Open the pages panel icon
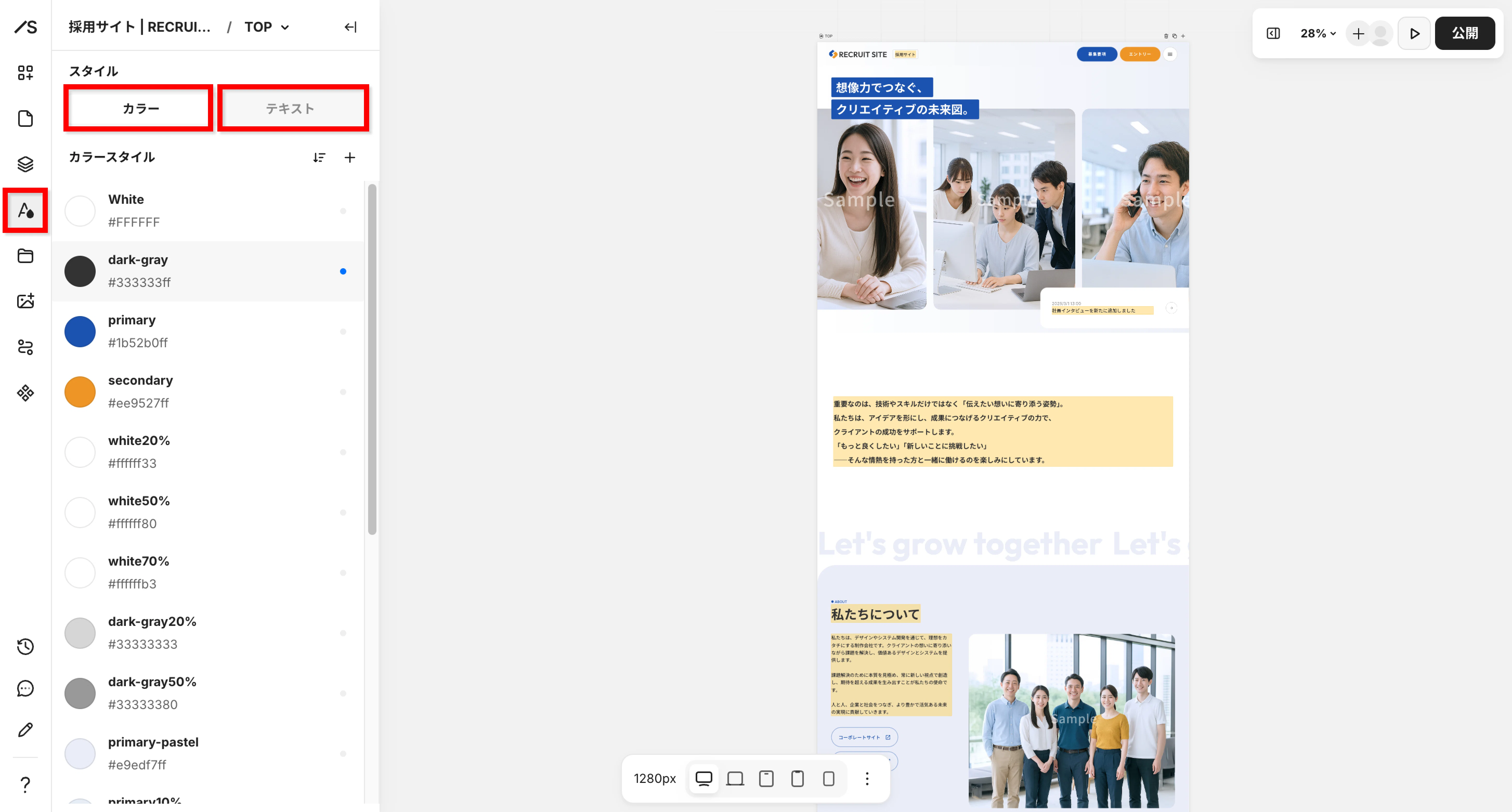1512x812 pixels. point(25,119)
